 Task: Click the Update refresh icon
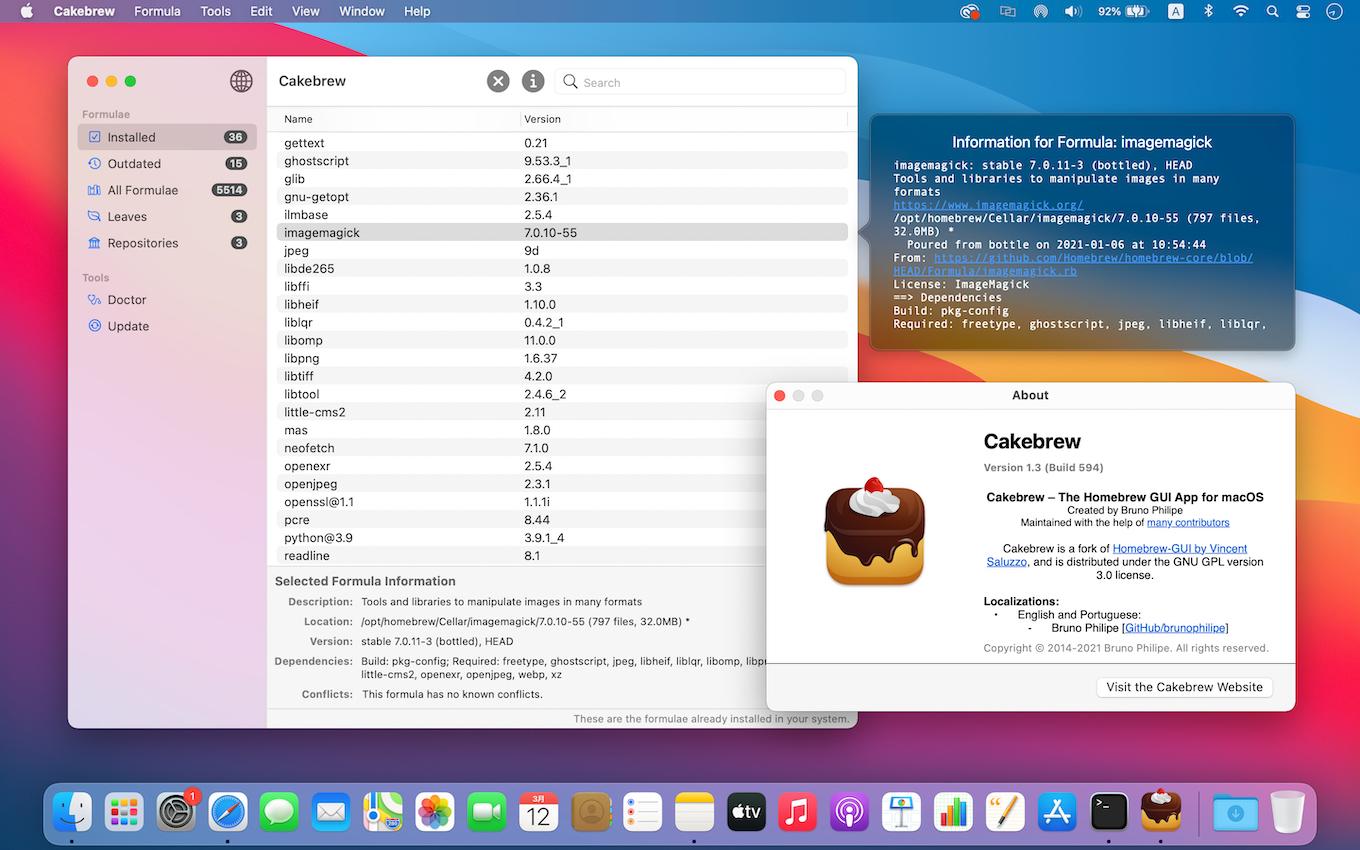point(95,325)
